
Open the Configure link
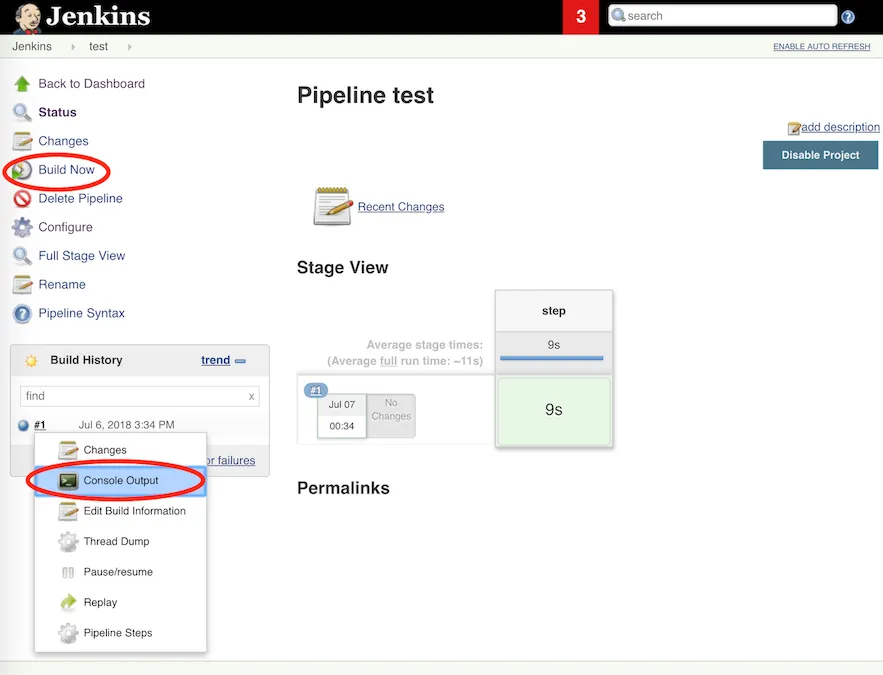coord(65,227)
